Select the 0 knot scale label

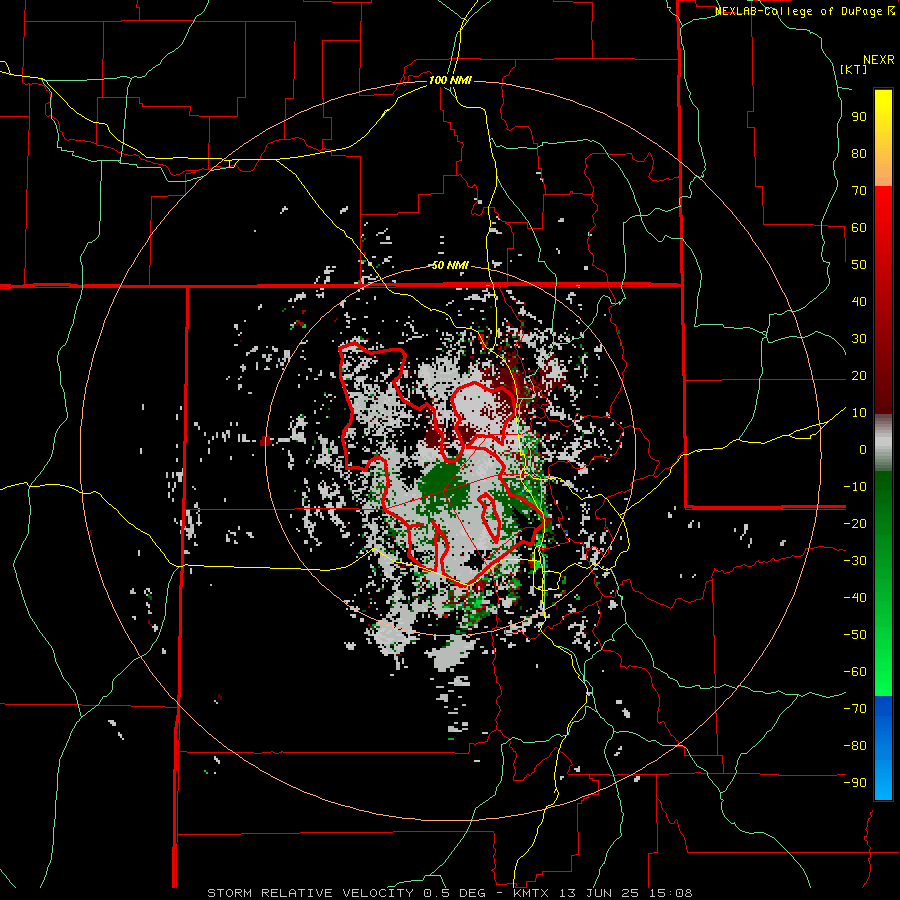863,449
